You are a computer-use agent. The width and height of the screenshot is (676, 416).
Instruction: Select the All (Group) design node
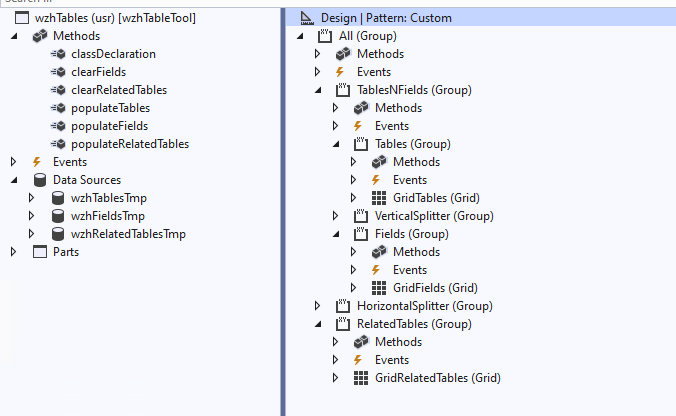[376, 36]
